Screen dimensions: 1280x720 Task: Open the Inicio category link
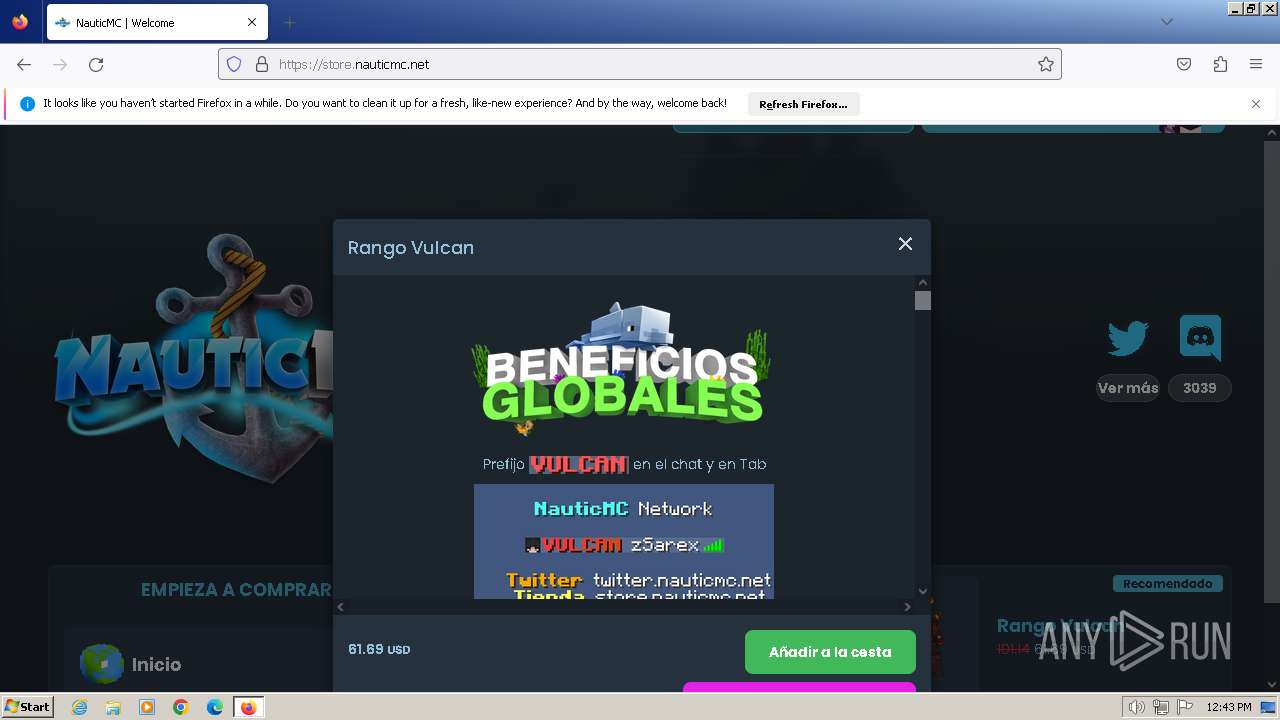156,664
